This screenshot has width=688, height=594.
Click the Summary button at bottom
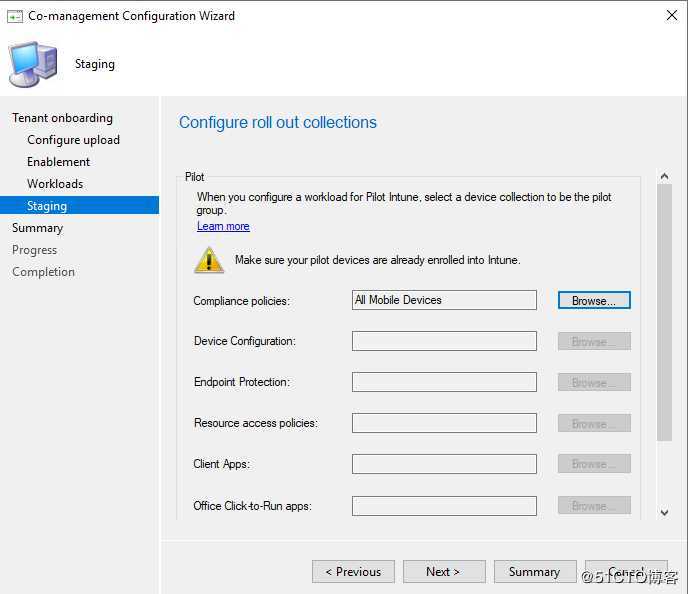[535, 572]
